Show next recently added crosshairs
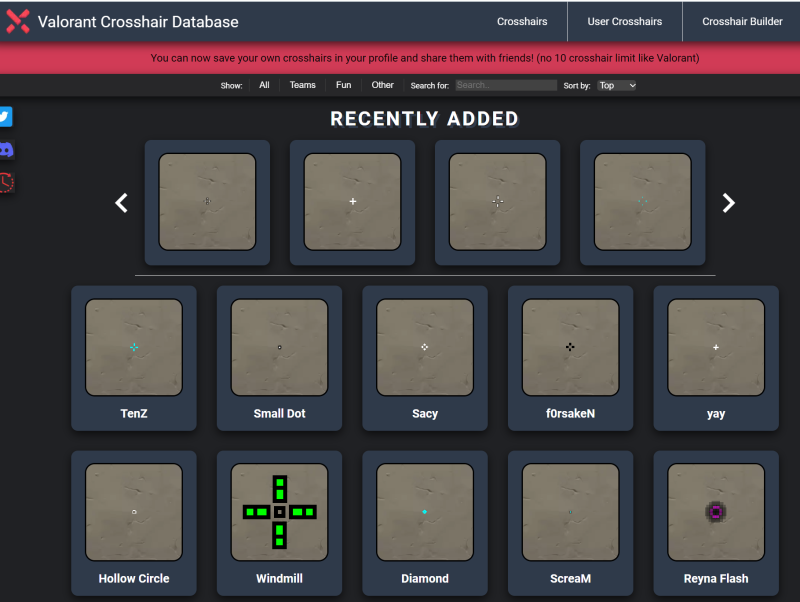The image size is (800, 602). [x=728, y=203]
